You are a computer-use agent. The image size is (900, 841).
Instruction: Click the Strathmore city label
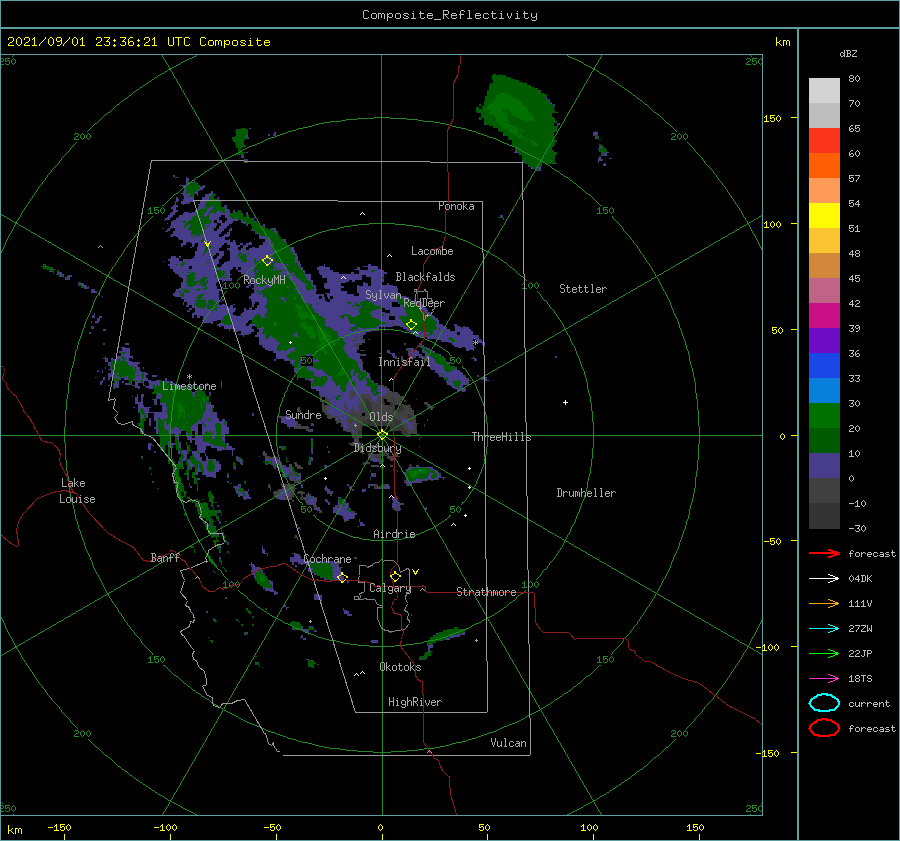coord(486,592)
